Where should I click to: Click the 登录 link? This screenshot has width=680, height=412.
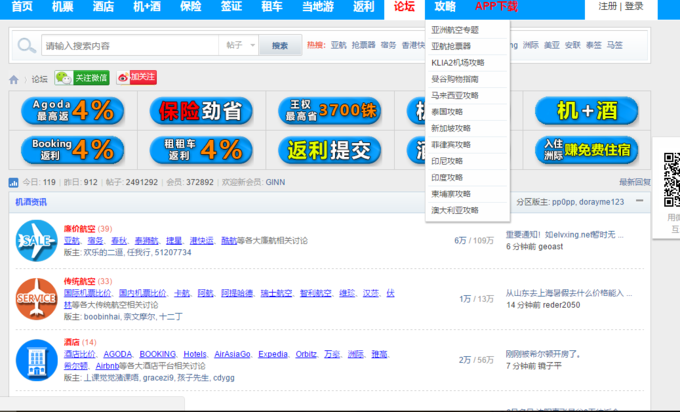(634, 7)
